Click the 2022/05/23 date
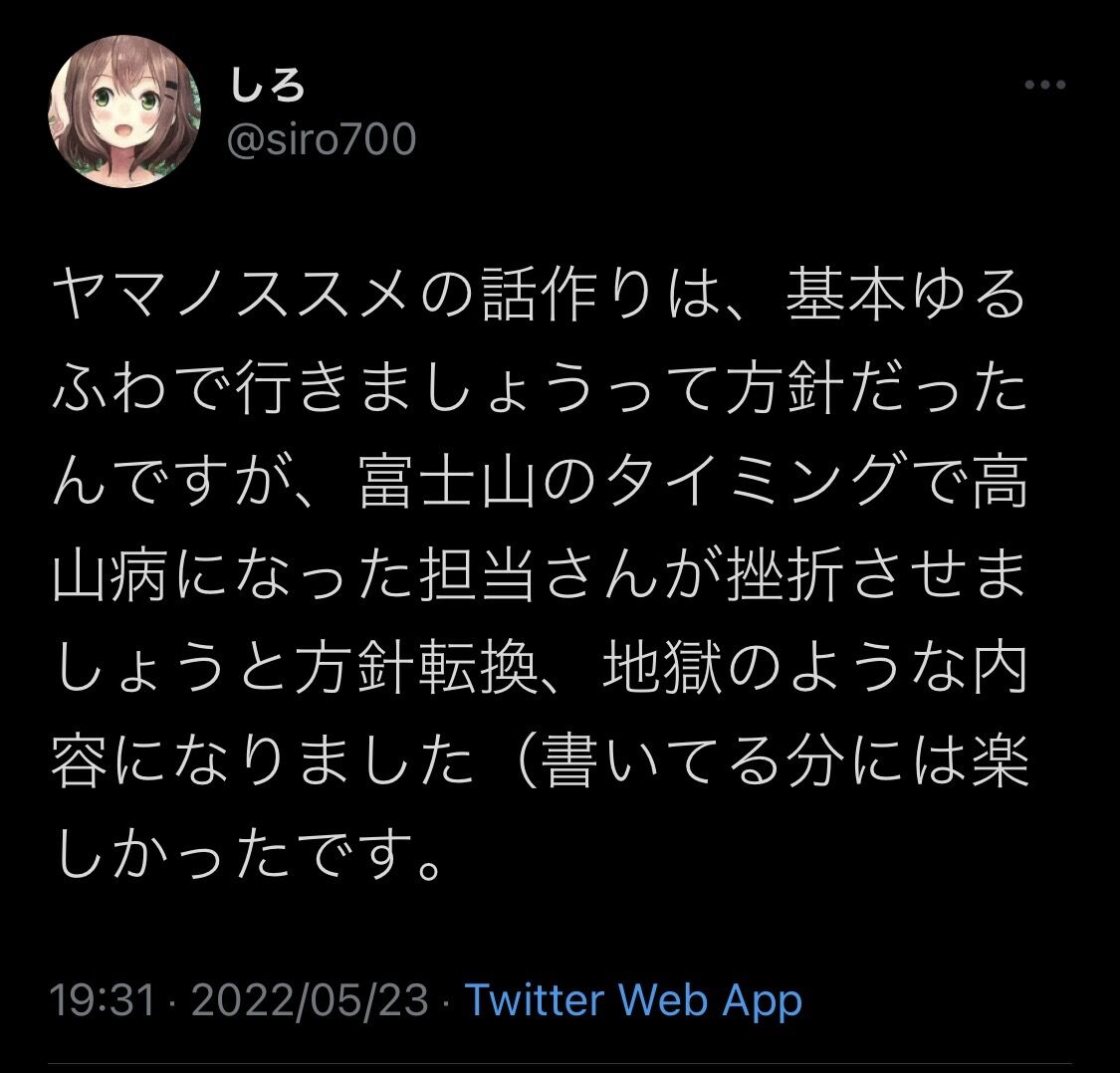This screenshot has width=1120, height=1073. (x=310, y=998)
